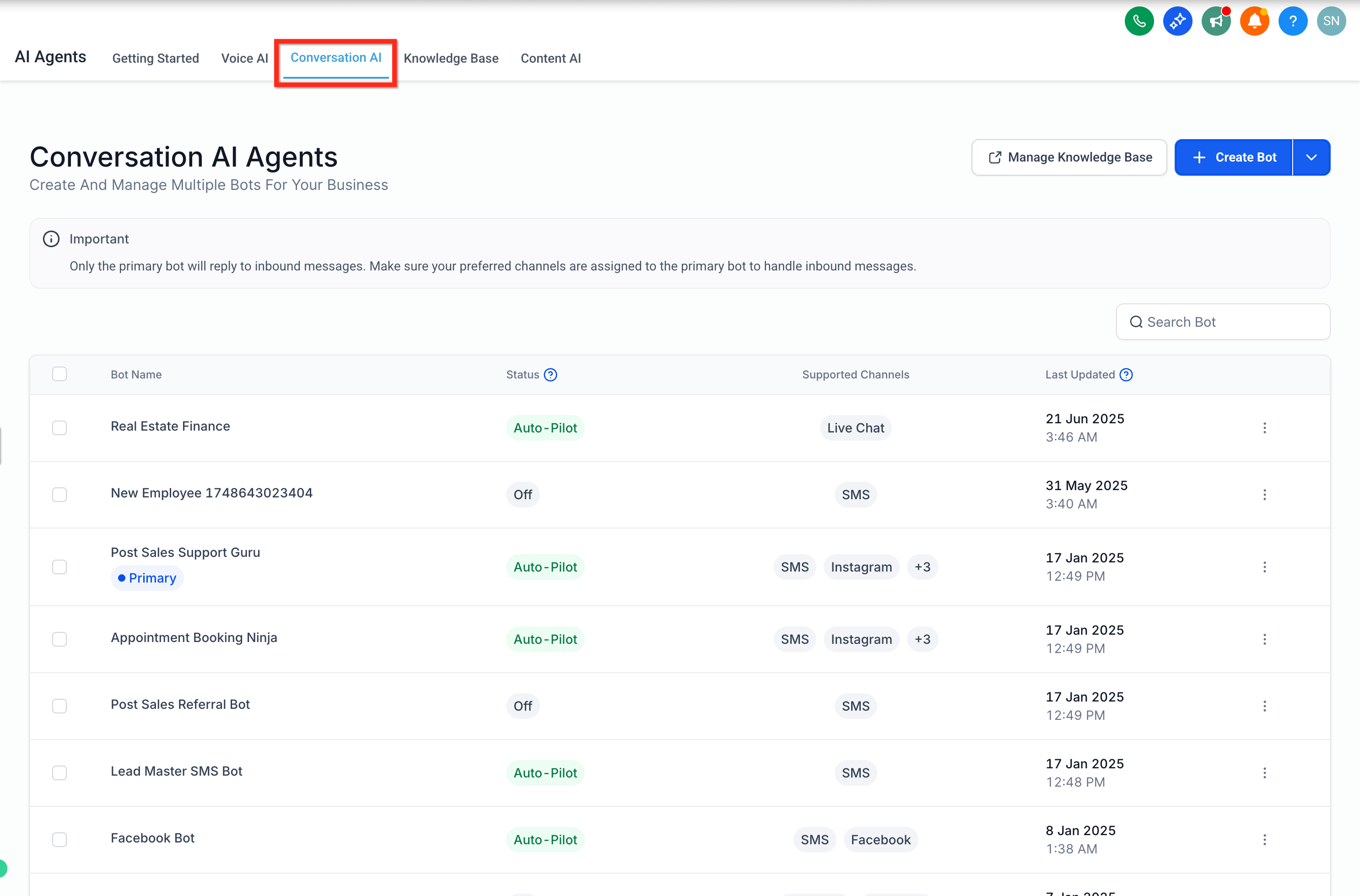The image size is (1360, 896).
Task: Click the Facebook channel tag on Facebook Bot
Action: coord(880,840)
